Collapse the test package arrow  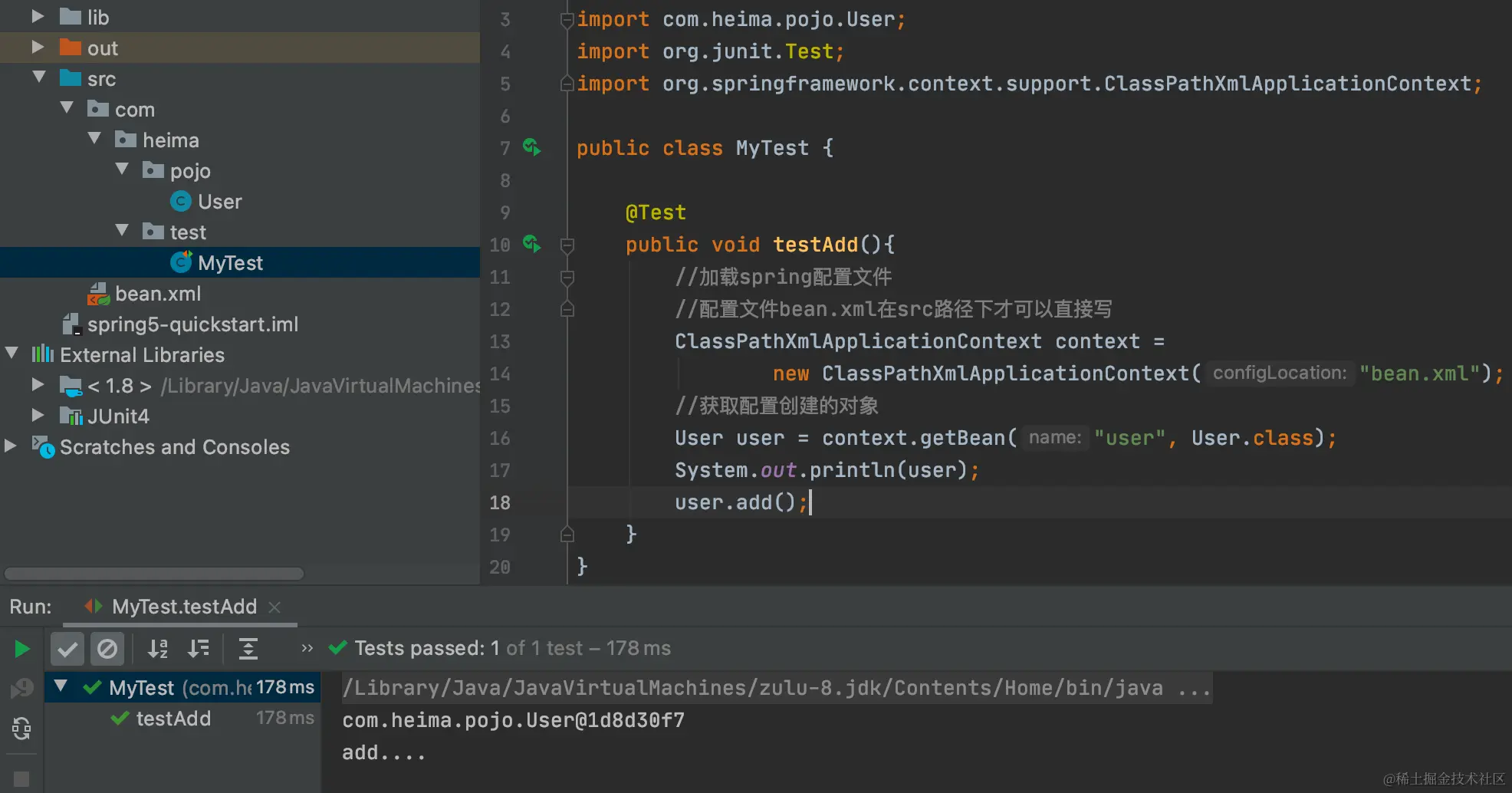click(x=122, y=231)
